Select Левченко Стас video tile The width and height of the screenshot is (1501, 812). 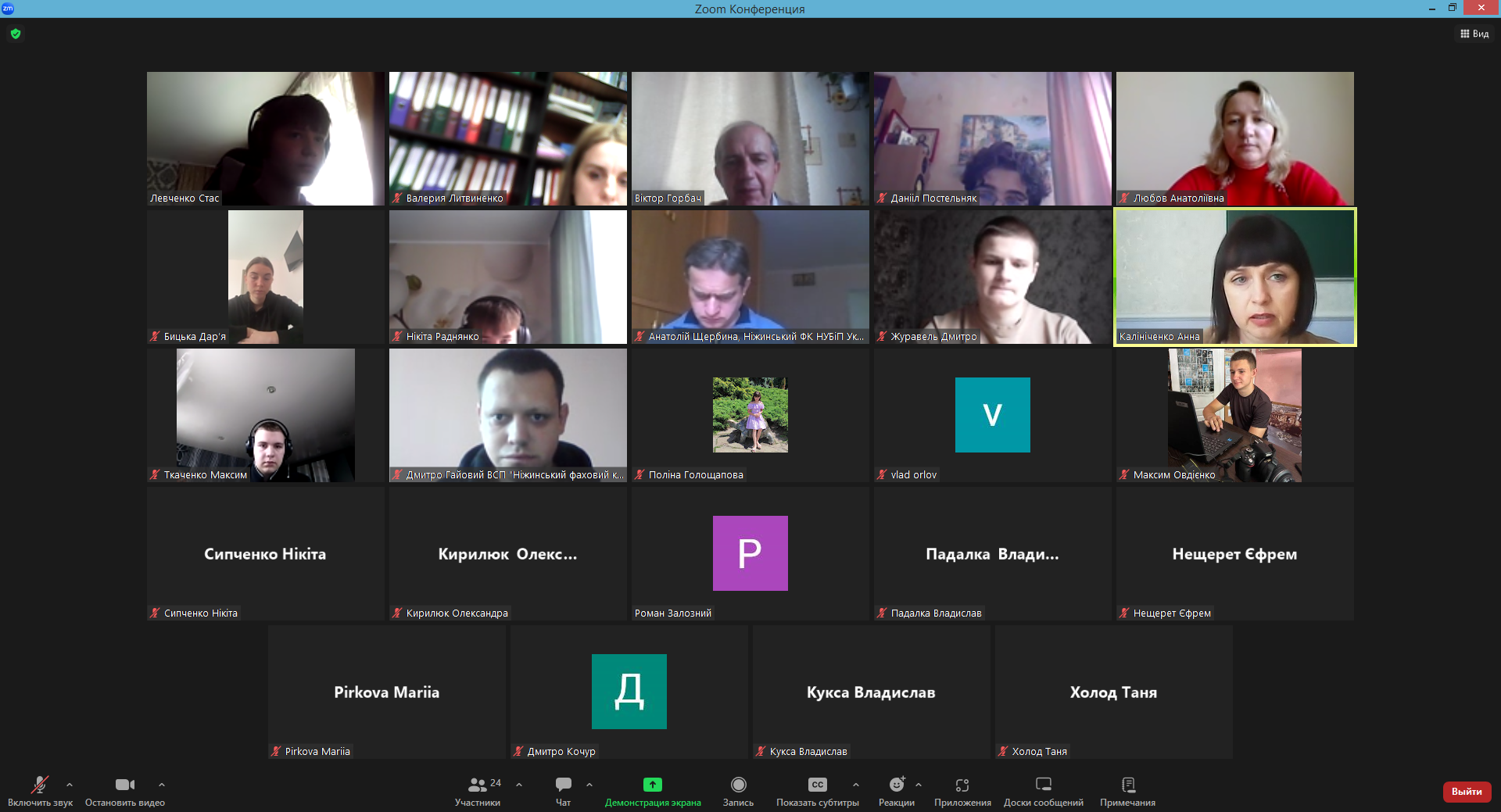(x=266, y=139)
